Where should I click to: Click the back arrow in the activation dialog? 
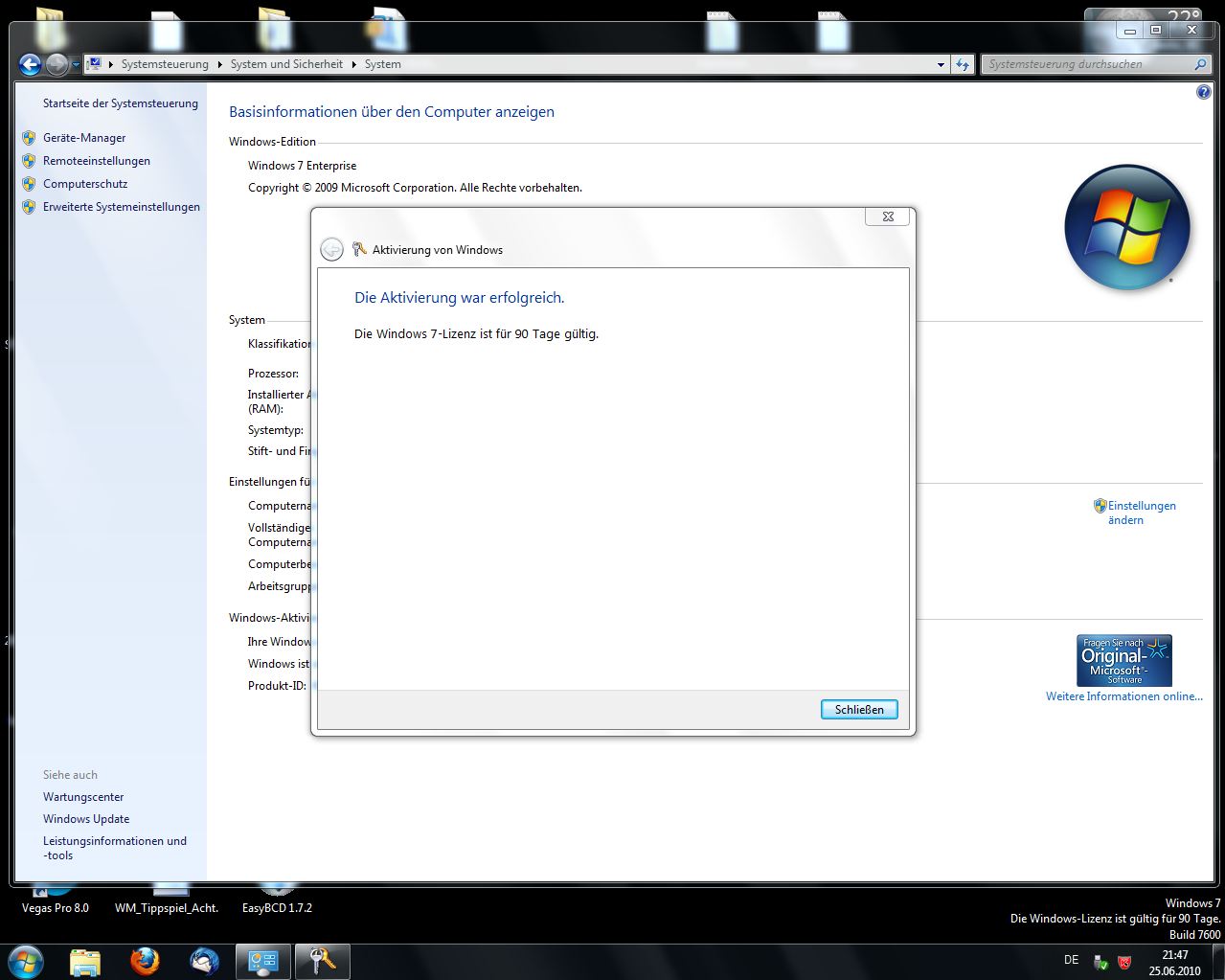point(331,249)
